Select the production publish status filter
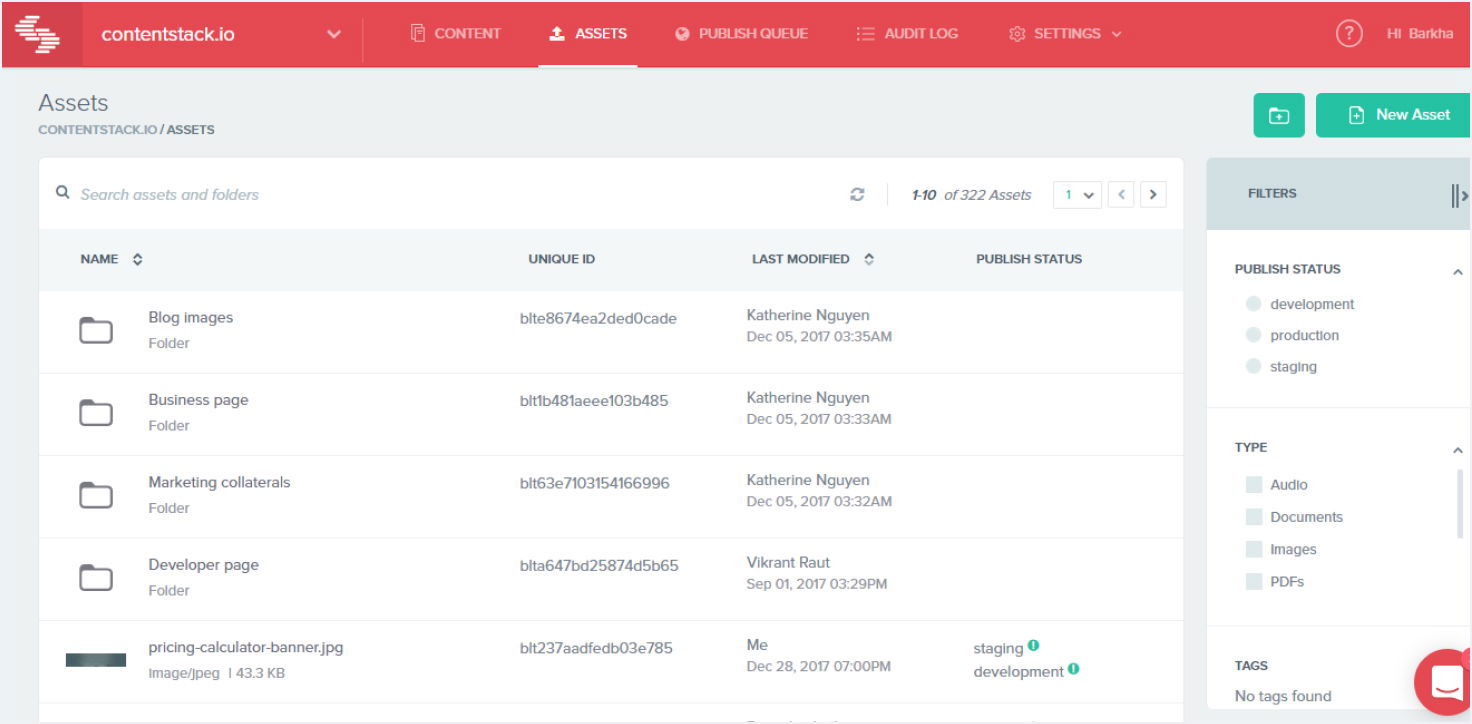The width and height of the screenshot is (1472, 724). click(x=1254, y=336)
